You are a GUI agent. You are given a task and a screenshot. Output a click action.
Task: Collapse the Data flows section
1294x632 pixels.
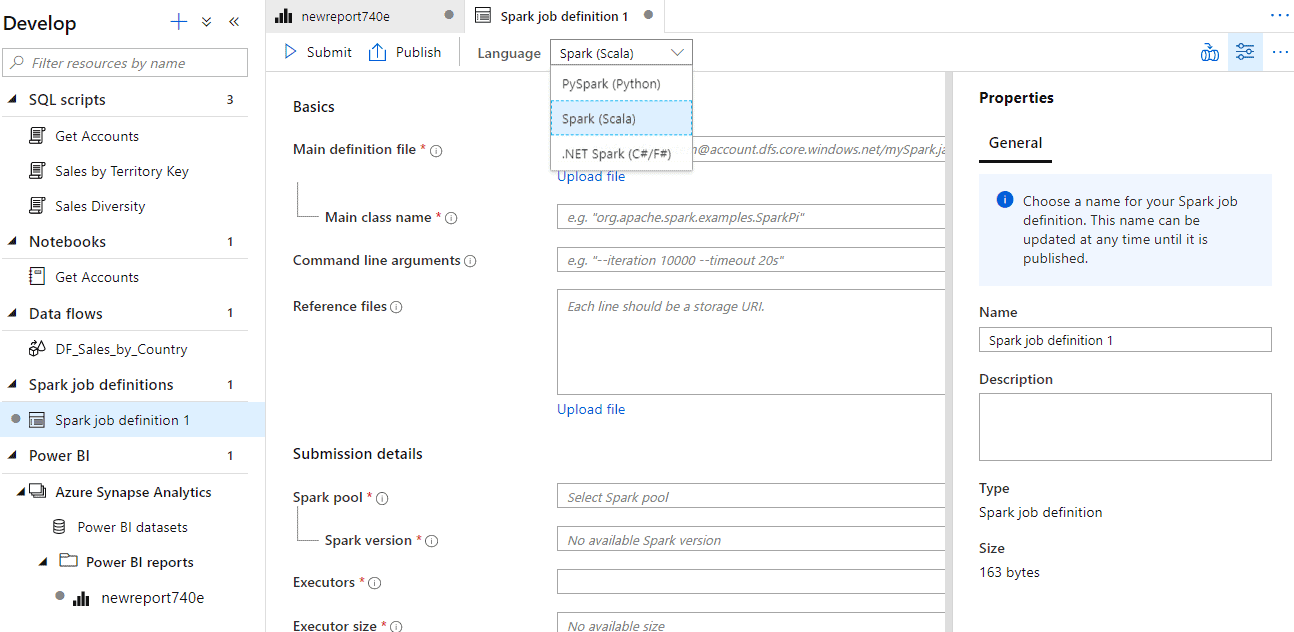pos(12,314)
